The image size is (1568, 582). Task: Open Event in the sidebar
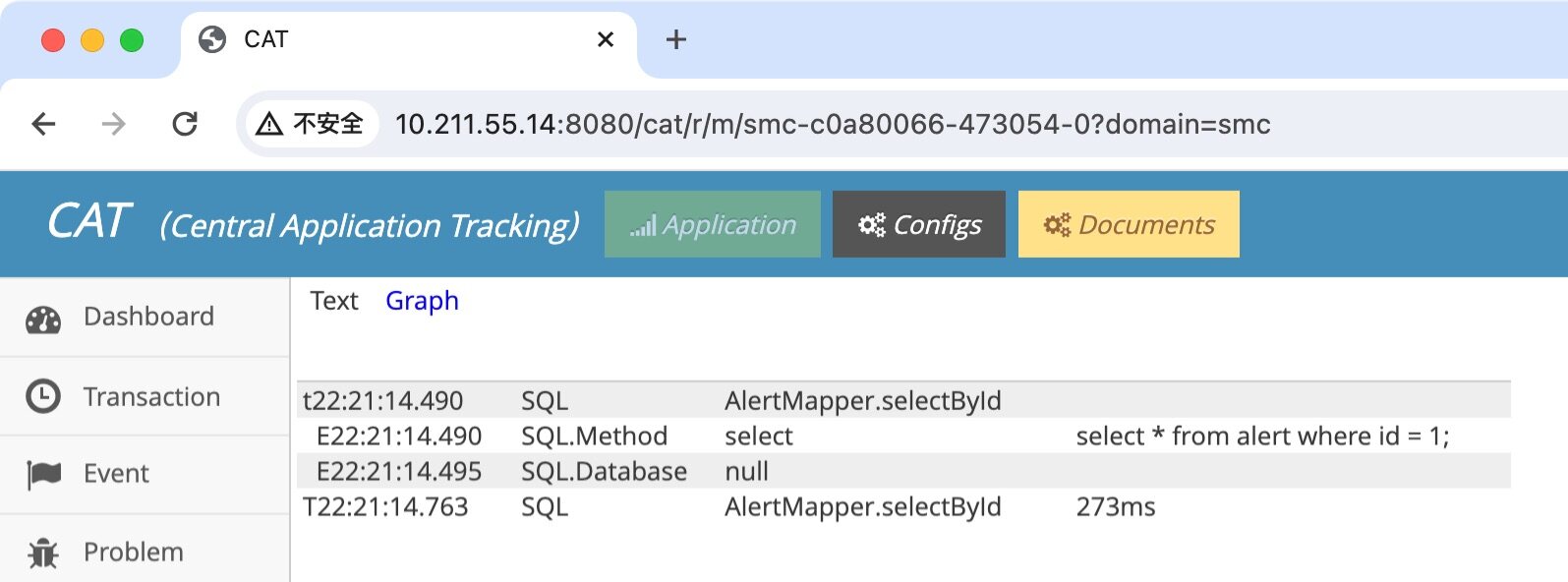pyautogui.click(x=145, y=475)
